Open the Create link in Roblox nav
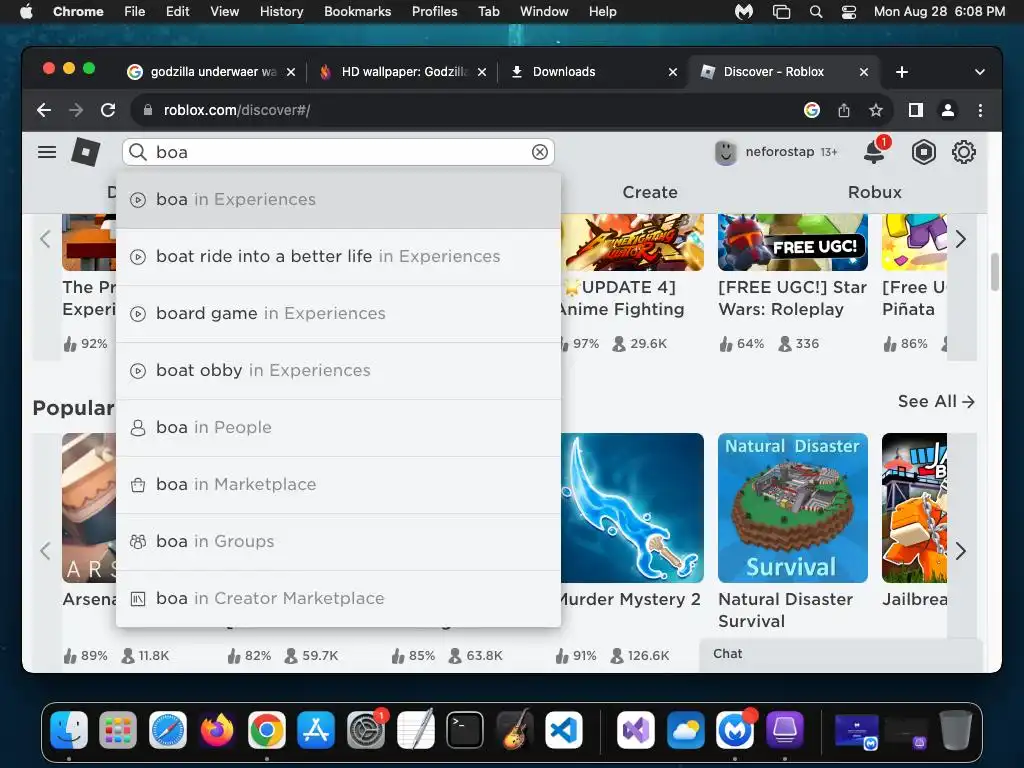Viewport: 1024px width, 768px height. 650,192
